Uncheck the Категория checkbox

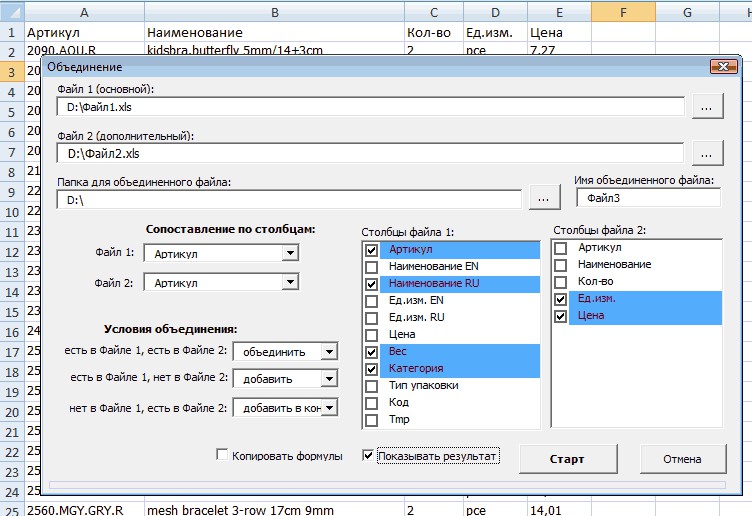(371, 369)
